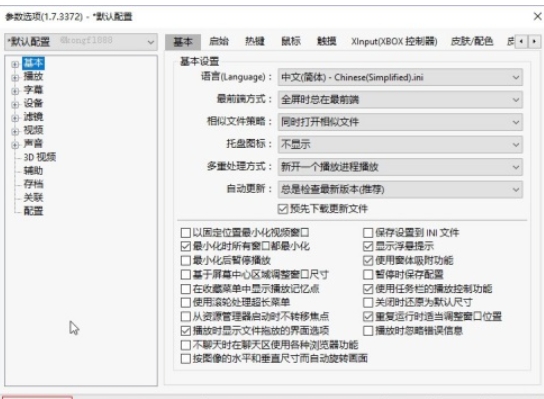This screenshot has width=544, height=399.
Task: Enable 基于屏幕中心区域调整窗口尺寸
Action: point(186,275)
